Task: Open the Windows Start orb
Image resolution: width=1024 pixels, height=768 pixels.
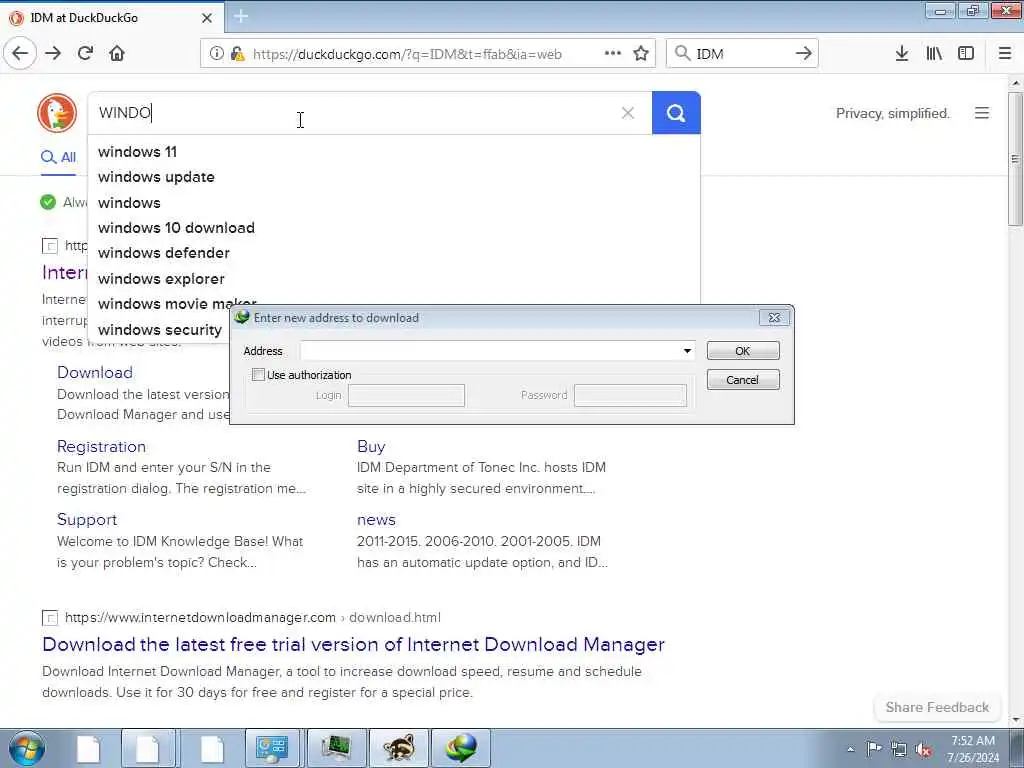Action: (27, 748)
